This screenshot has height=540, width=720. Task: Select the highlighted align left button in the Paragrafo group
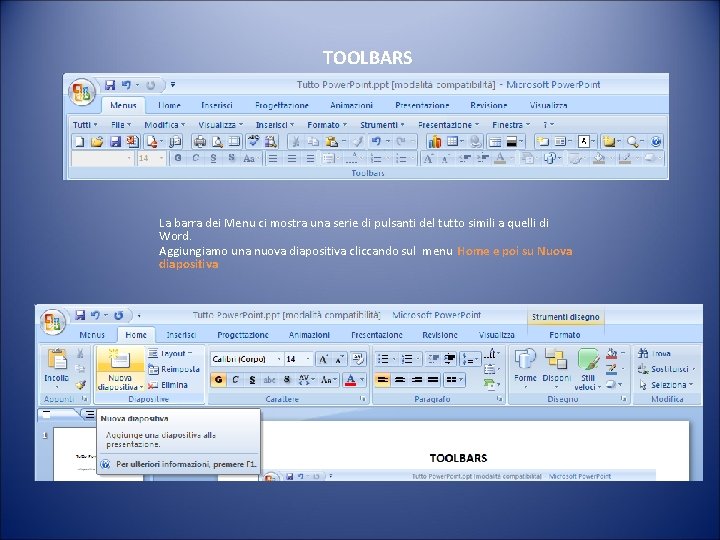[x=382, y=380]
